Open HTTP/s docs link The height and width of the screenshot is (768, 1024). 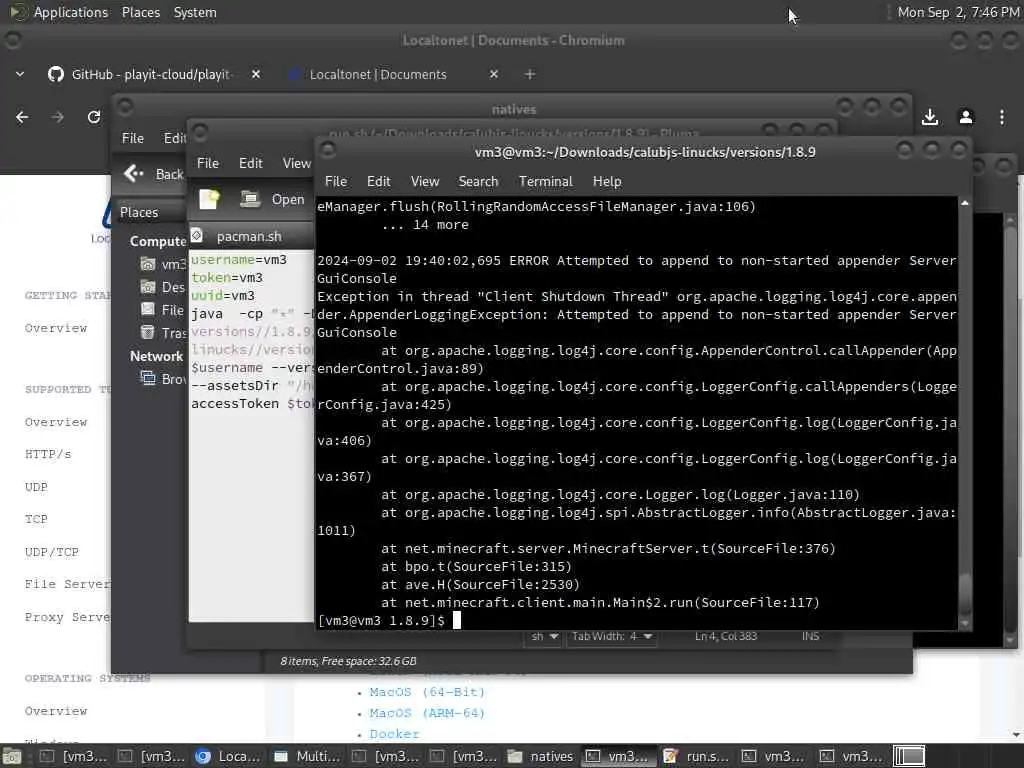pos(48,454)
